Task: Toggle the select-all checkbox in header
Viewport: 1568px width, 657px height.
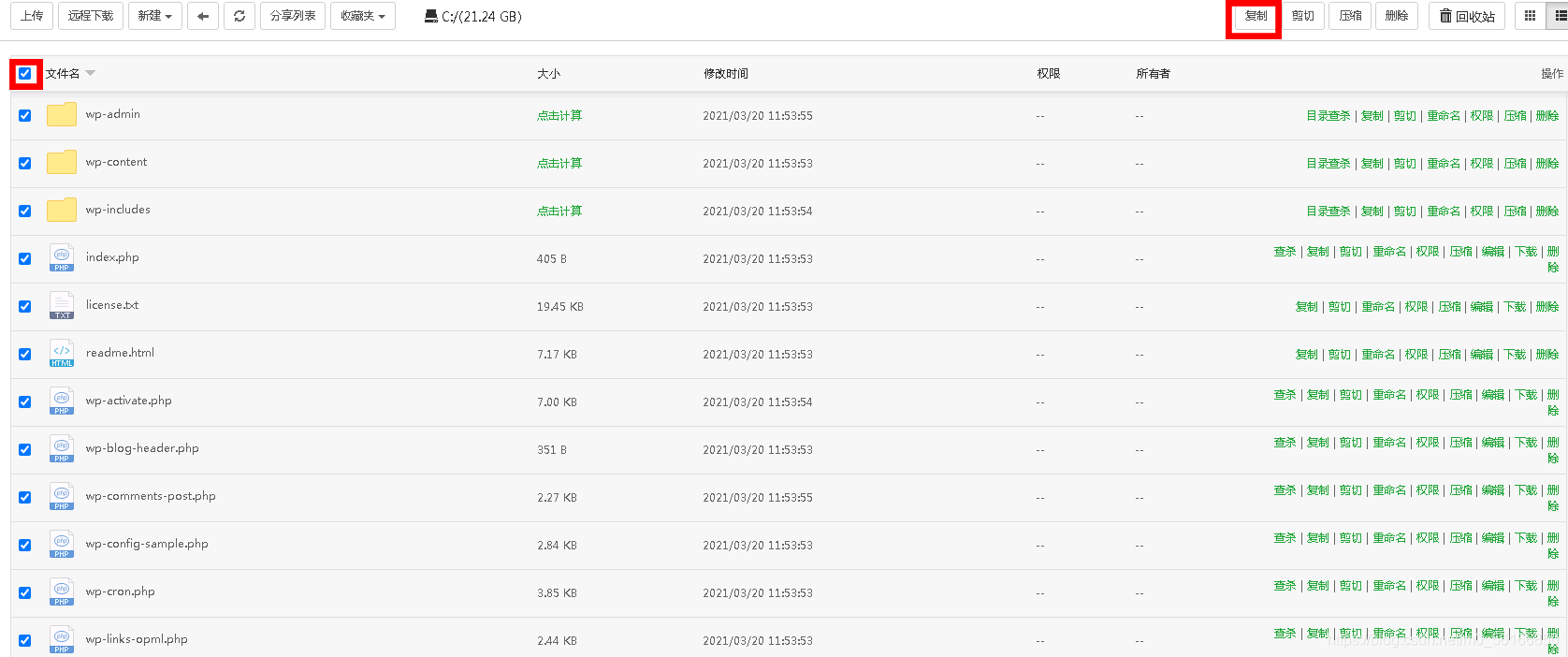Action: (x=25, y=73)
